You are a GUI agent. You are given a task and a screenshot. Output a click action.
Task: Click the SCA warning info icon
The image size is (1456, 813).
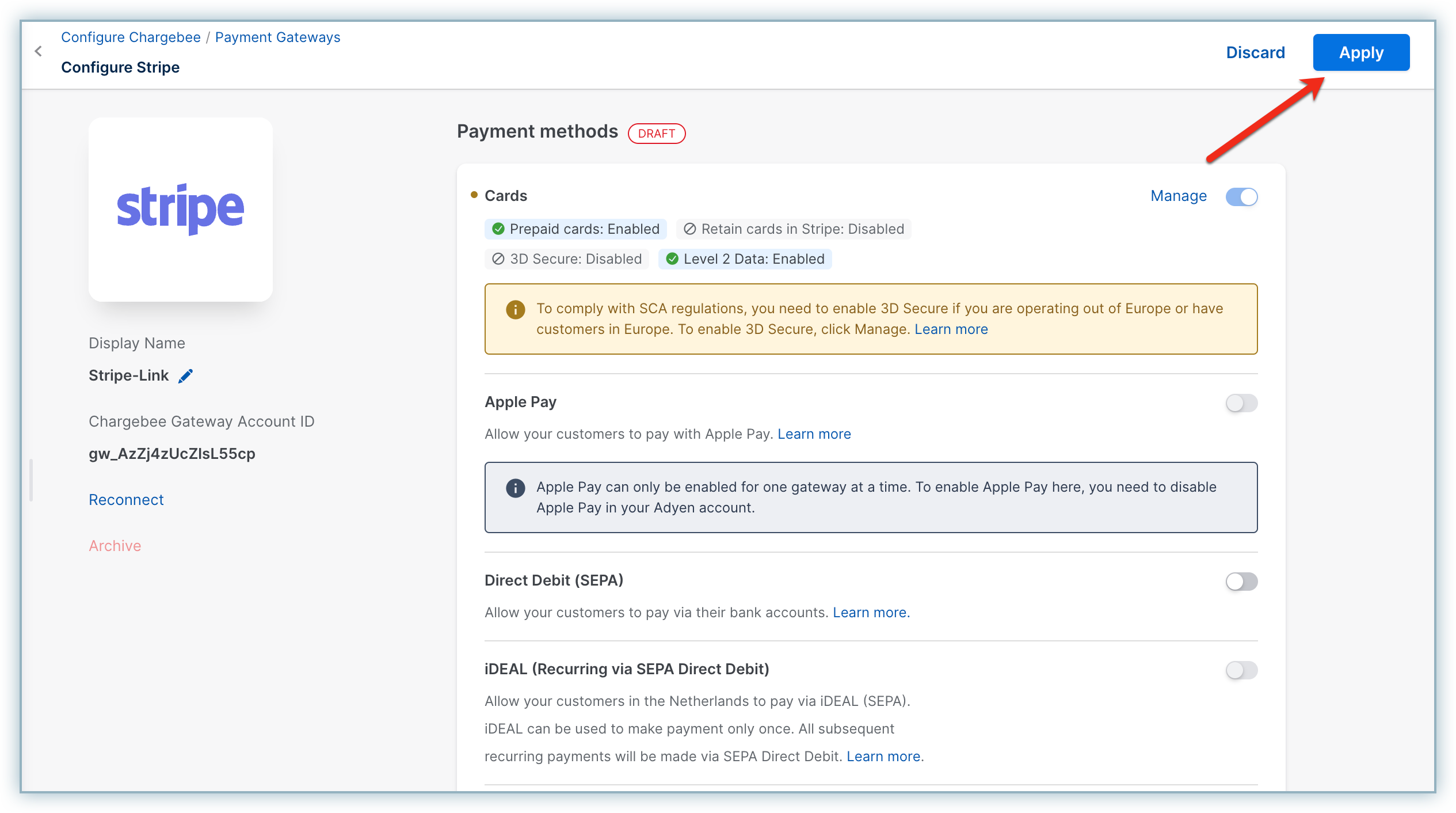tap(515, 310)
